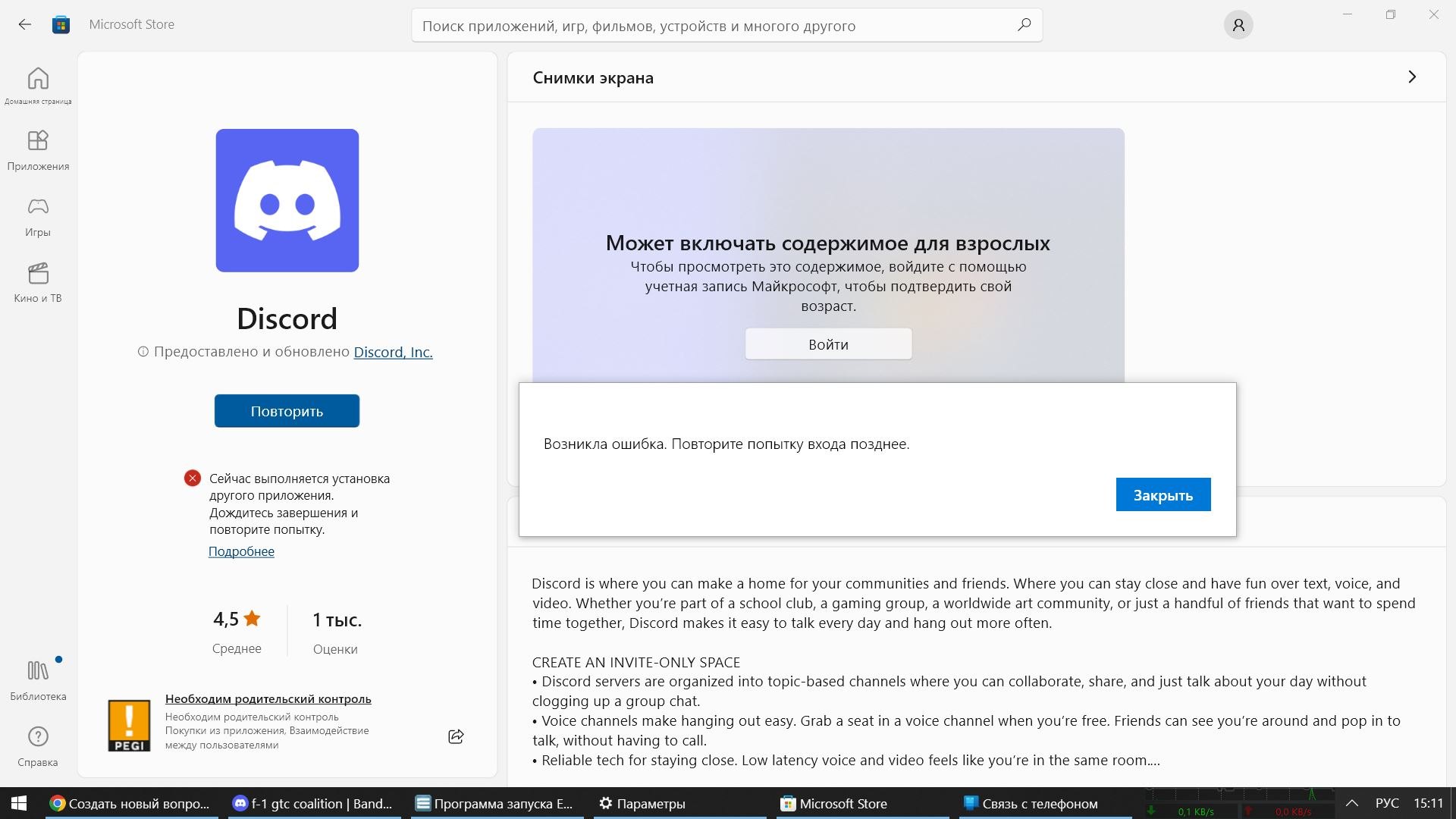
Task: Click the PEGI rating badge icon
Action: [129, 726]
